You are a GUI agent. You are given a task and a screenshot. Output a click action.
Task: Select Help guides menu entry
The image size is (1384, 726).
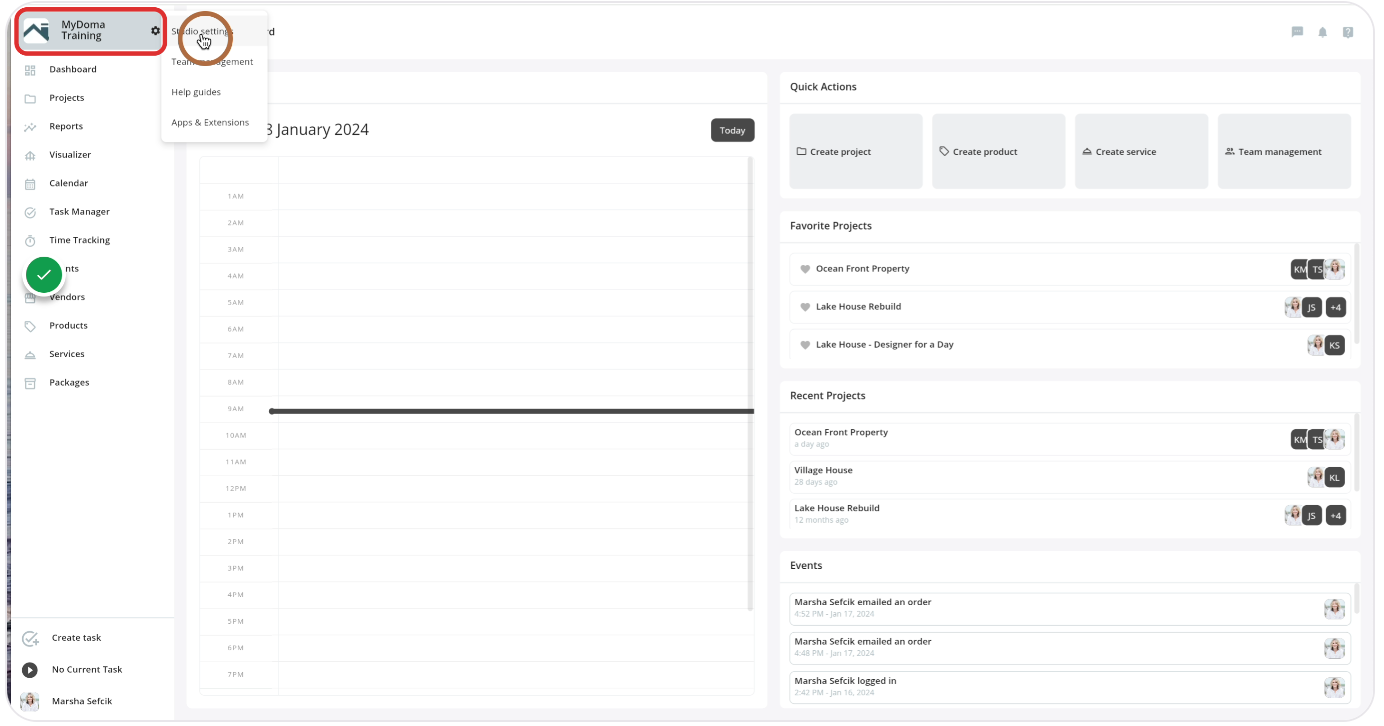click(x=196, y=92)
